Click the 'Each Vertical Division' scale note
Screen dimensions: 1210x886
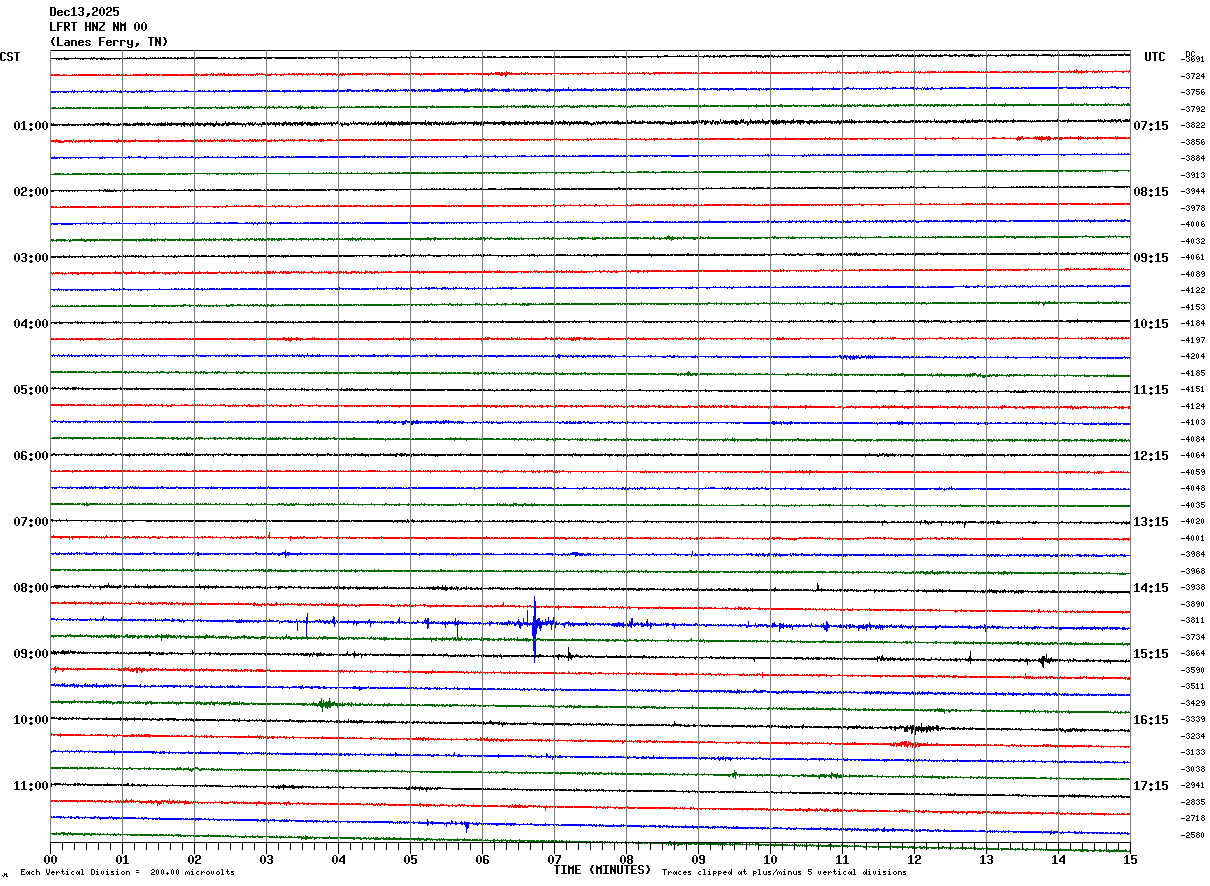click(127, 873)
